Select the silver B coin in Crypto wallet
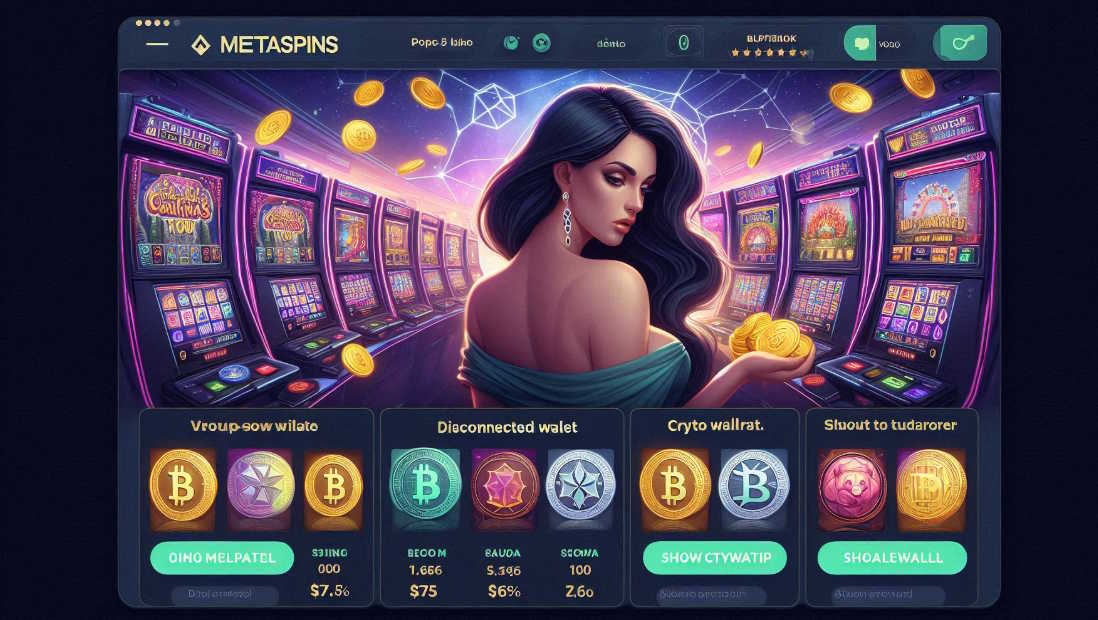The height and width of the screenshot is (620, 1098). point(754,484)
